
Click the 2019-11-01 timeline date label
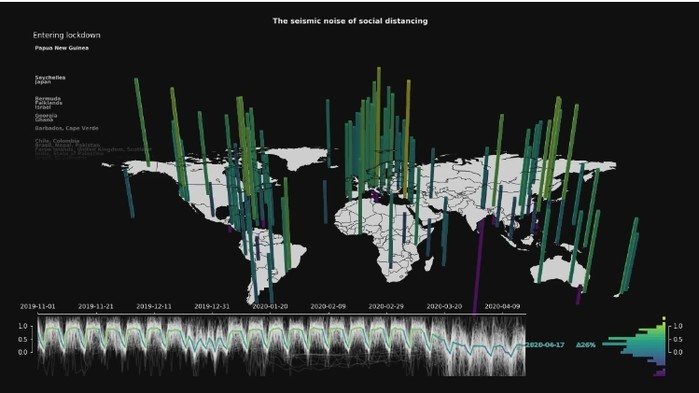(x=37, y=307)
